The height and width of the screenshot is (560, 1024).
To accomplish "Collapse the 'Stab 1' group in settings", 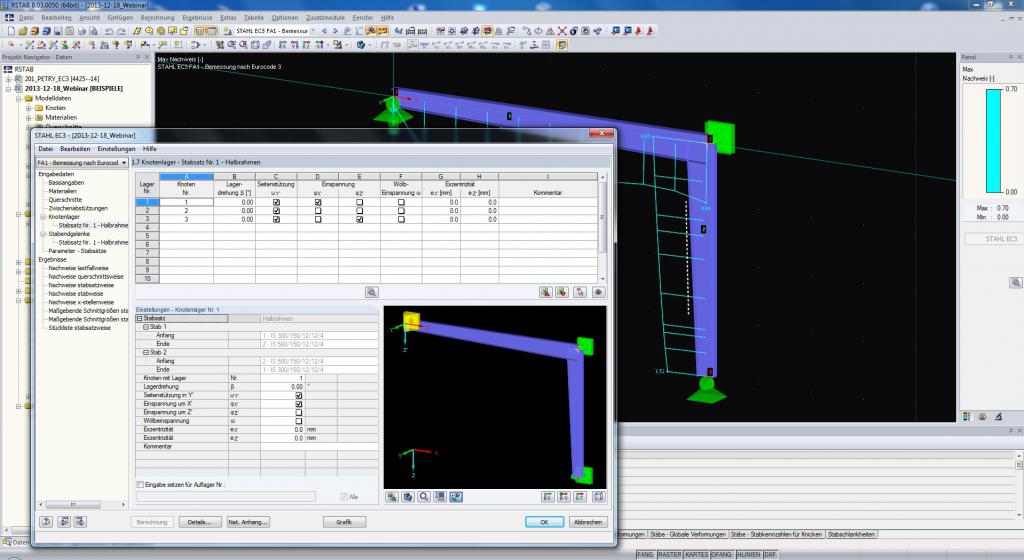I will click(x=147, y=327).
